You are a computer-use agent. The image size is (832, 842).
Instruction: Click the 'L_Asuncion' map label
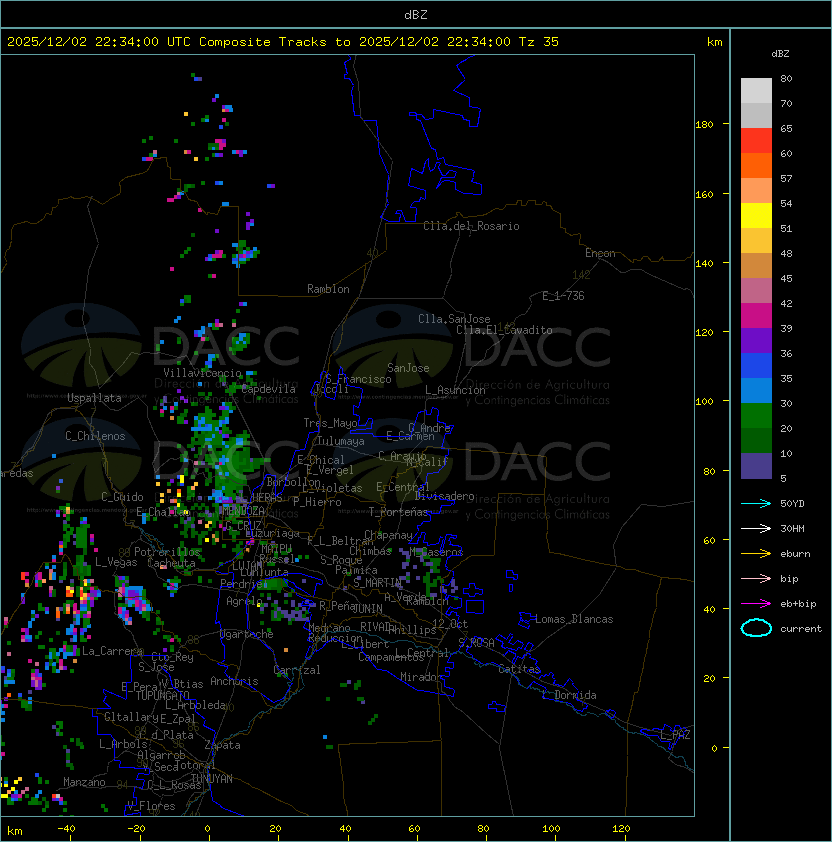click(455, 390)
